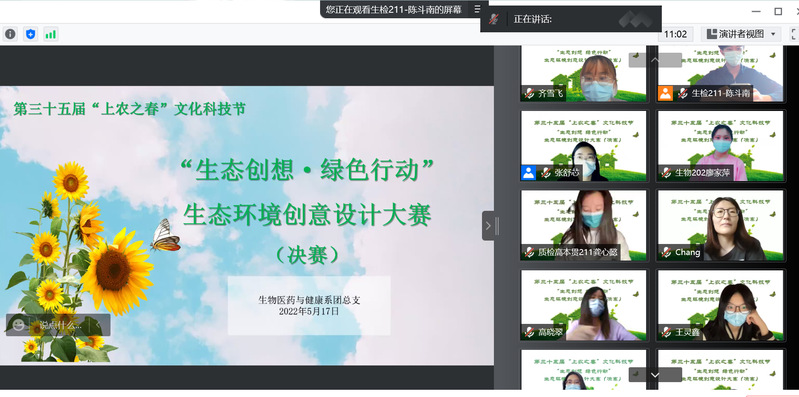The image size is (799, 397).
Task: Collapse the chat bar with its arrow
Action: point(98,325)
